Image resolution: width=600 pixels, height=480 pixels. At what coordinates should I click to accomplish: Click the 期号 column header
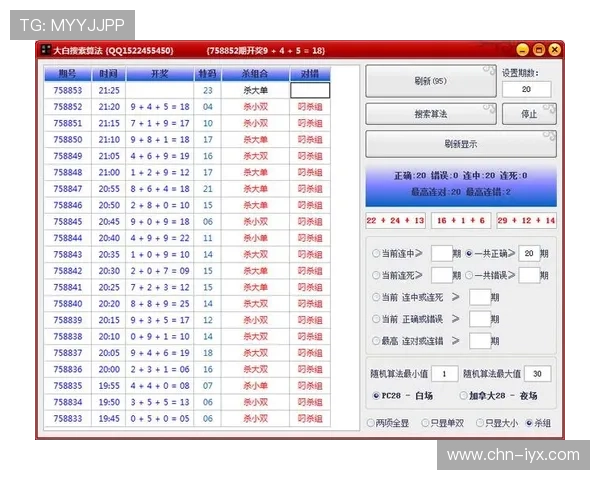[x=68, y=73]
